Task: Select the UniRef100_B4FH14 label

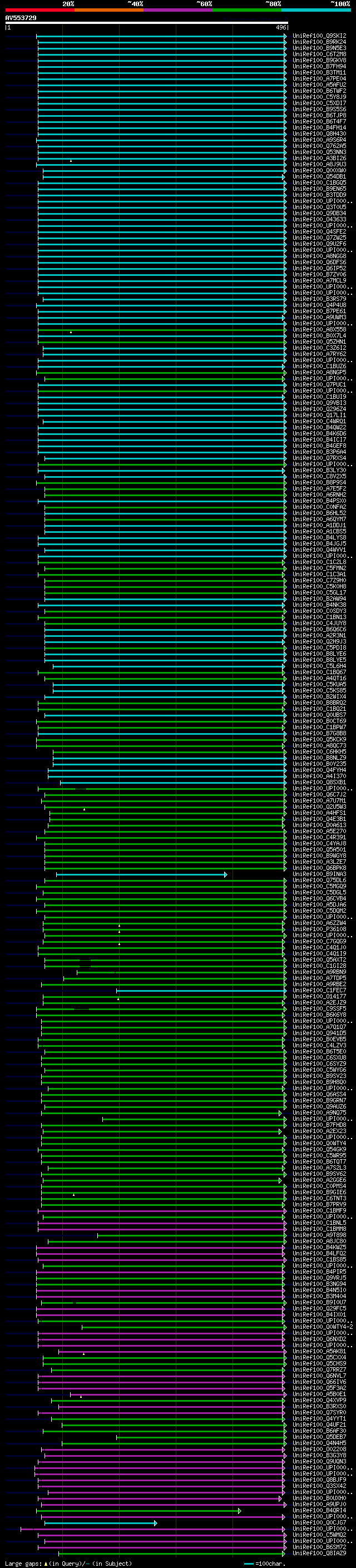Action: pyautogui.click(x=319, y=128)
